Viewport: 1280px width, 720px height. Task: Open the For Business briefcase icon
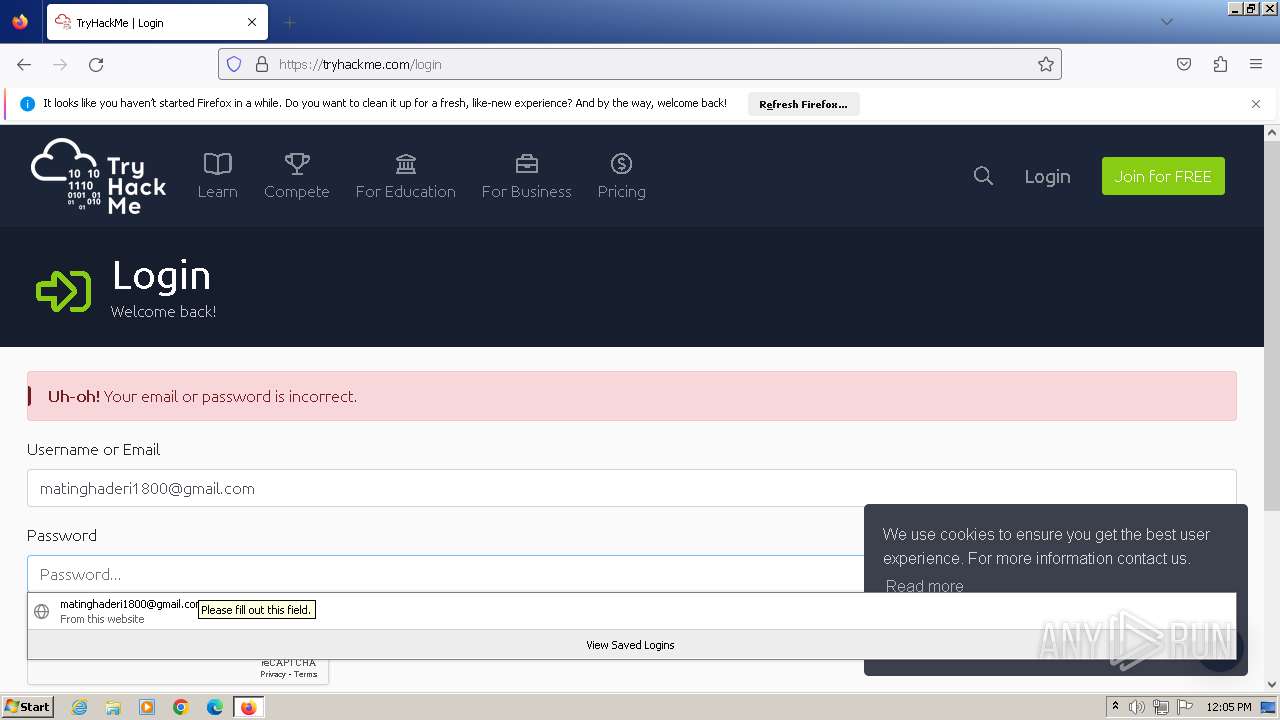click(527, 164)
